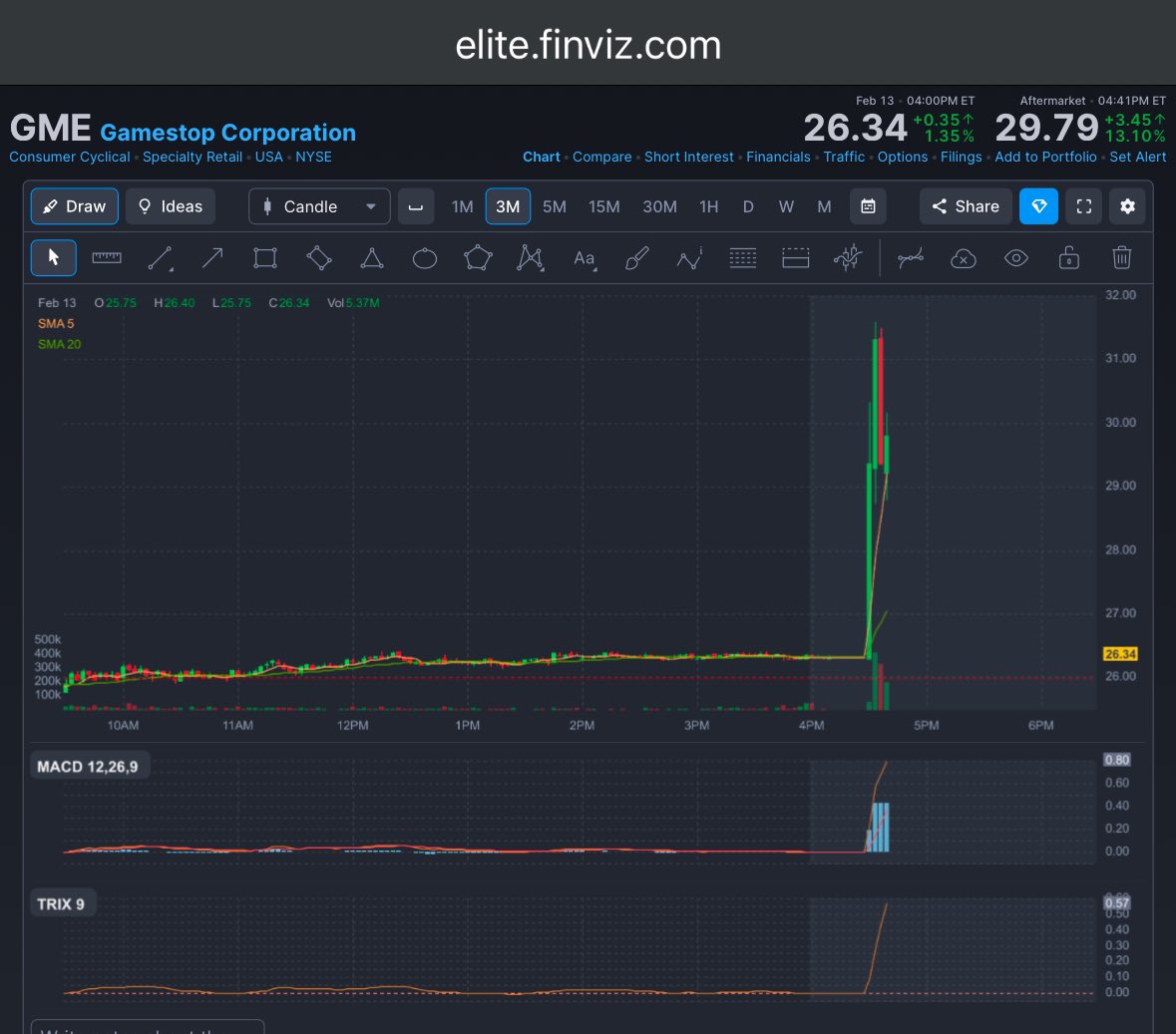Select the rotated rectangle tool
This screenshot has width=1176, height=1034.
point(319,258)
